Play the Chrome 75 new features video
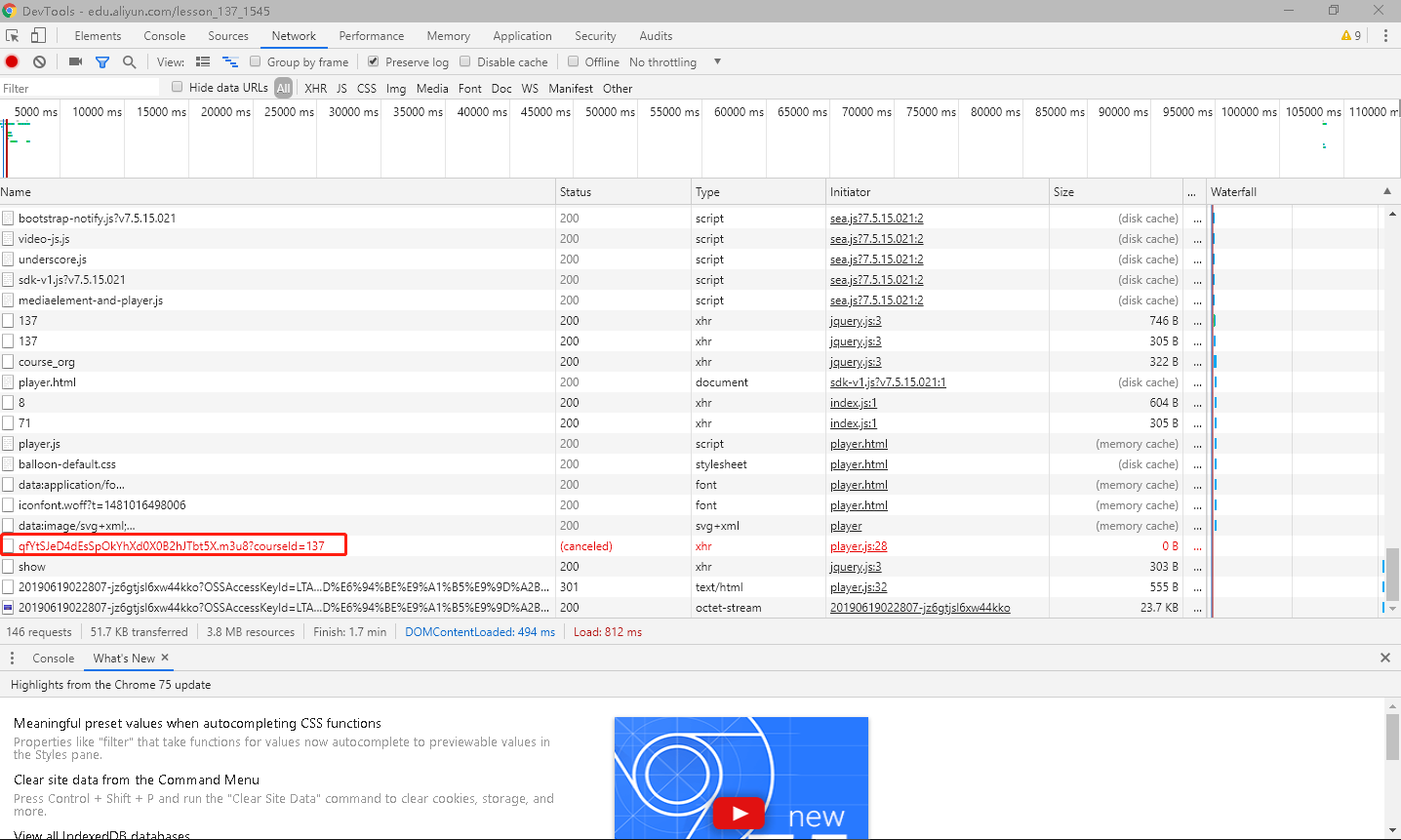Screen dimensions: 1401x840 pos(740,813)
